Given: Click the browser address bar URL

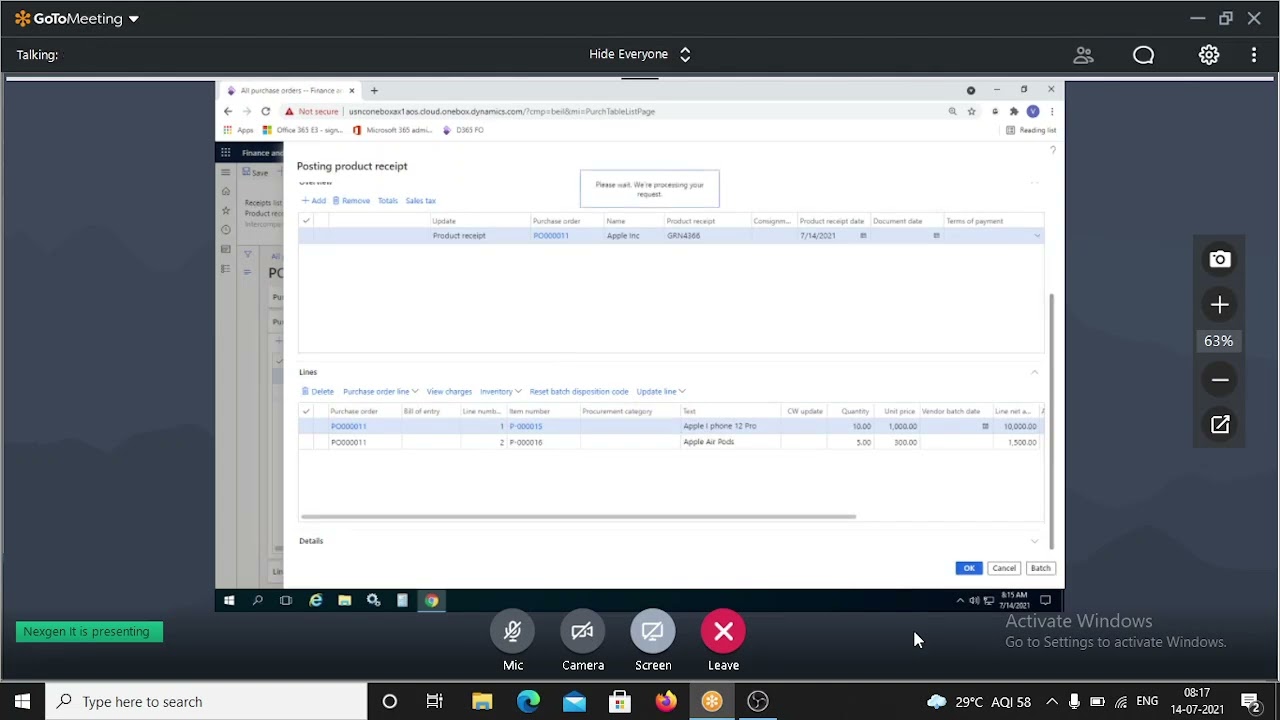Looking at the screenshot, I should pos(502,111).
